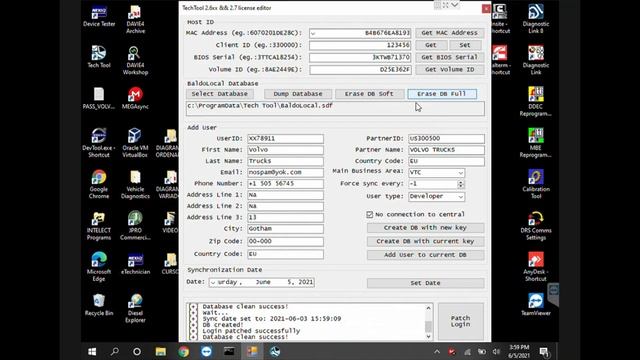Launch eTechnician desktop icon

[135, 263]
